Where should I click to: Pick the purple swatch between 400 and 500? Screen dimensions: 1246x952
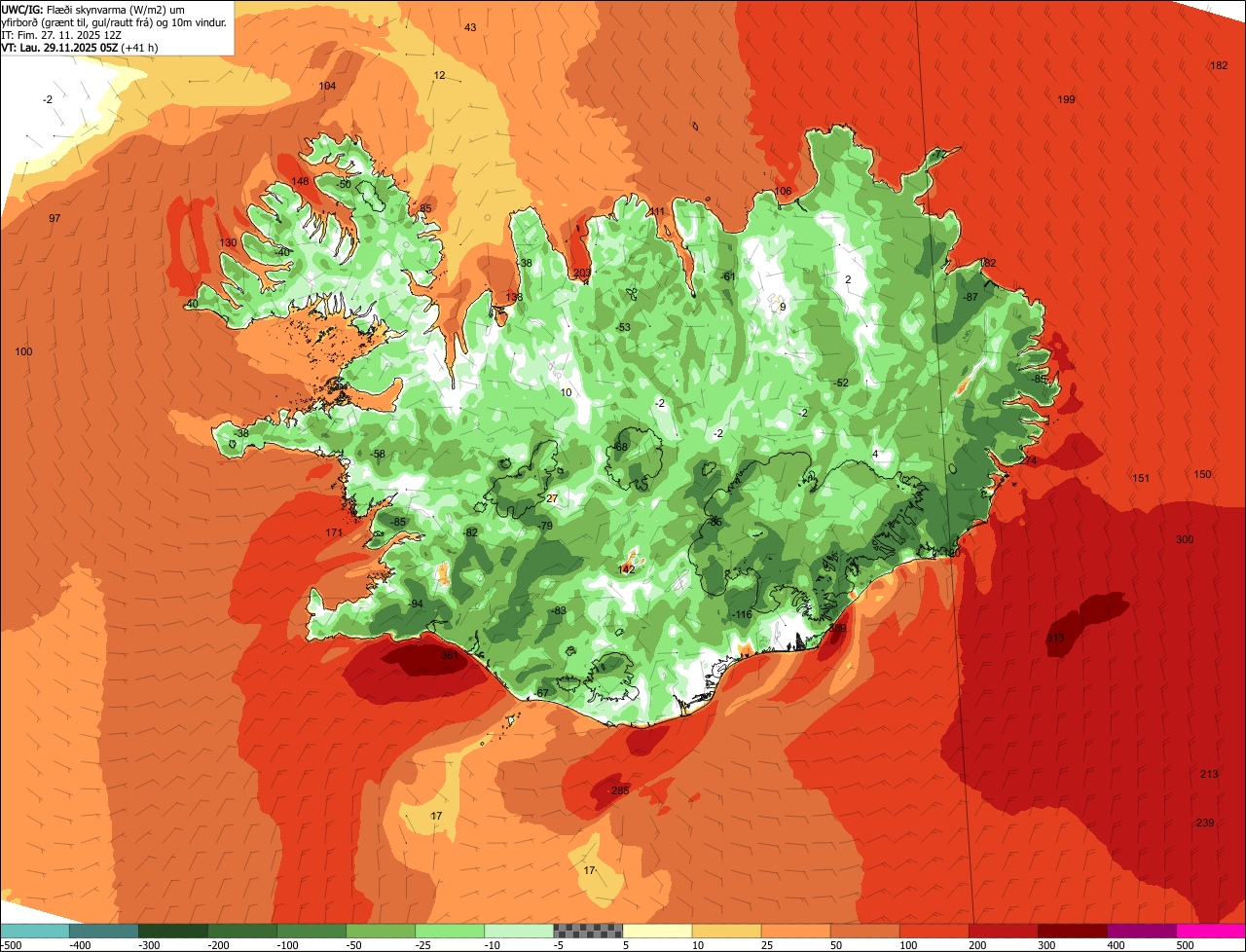tap(1141, 931)
